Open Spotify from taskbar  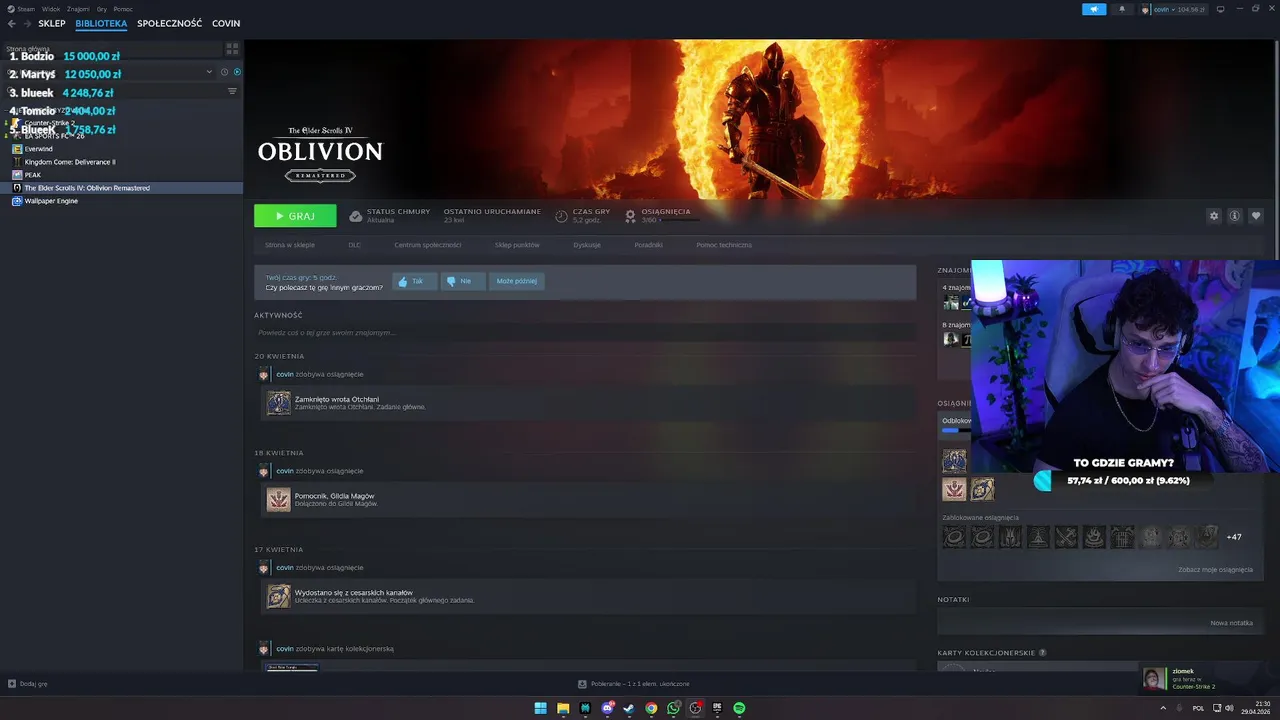739,708
